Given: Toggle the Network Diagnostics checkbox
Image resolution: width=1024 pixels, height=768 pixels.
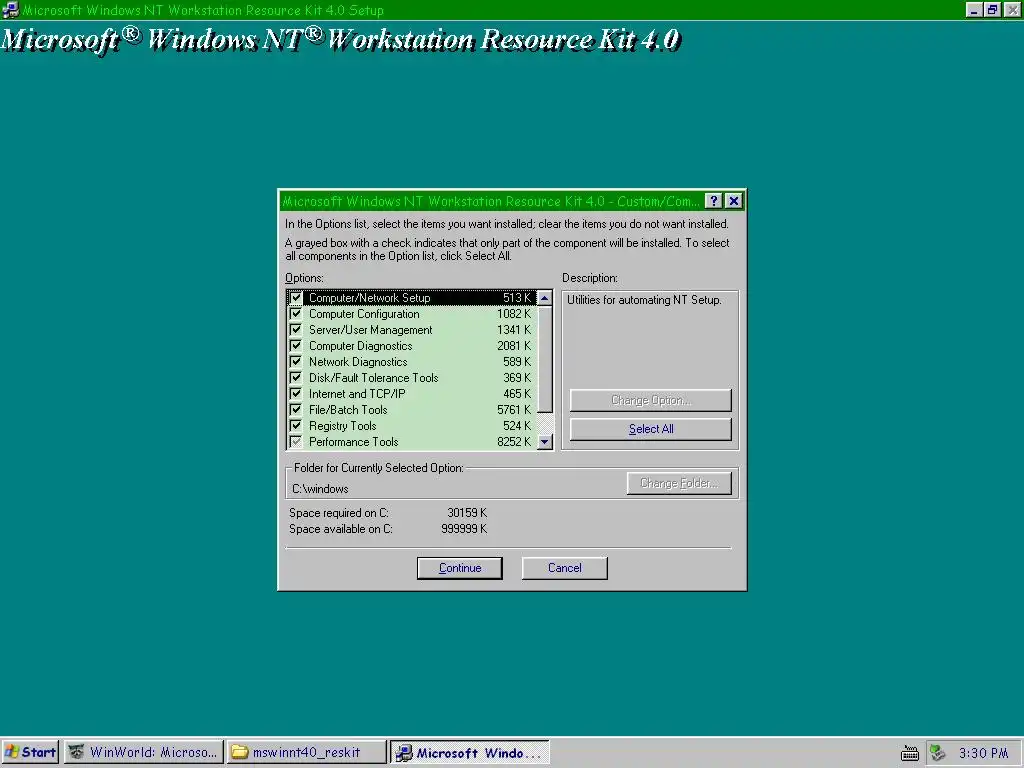Looking at the screenshot, I should pyautogui.click(x=296, y=362).
